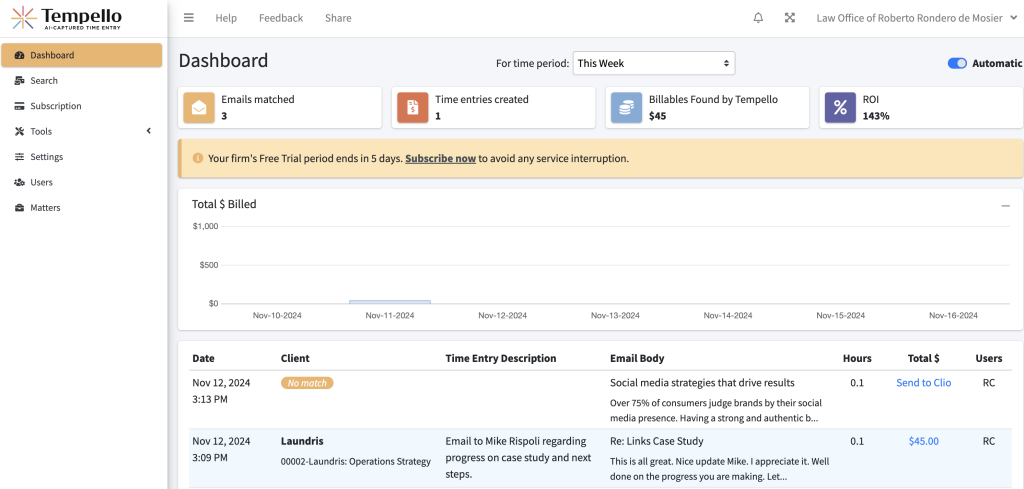Click the Emails matched envelope icon
The width and height of the screenshot is (1024, 489).
(x=198, y=107)
